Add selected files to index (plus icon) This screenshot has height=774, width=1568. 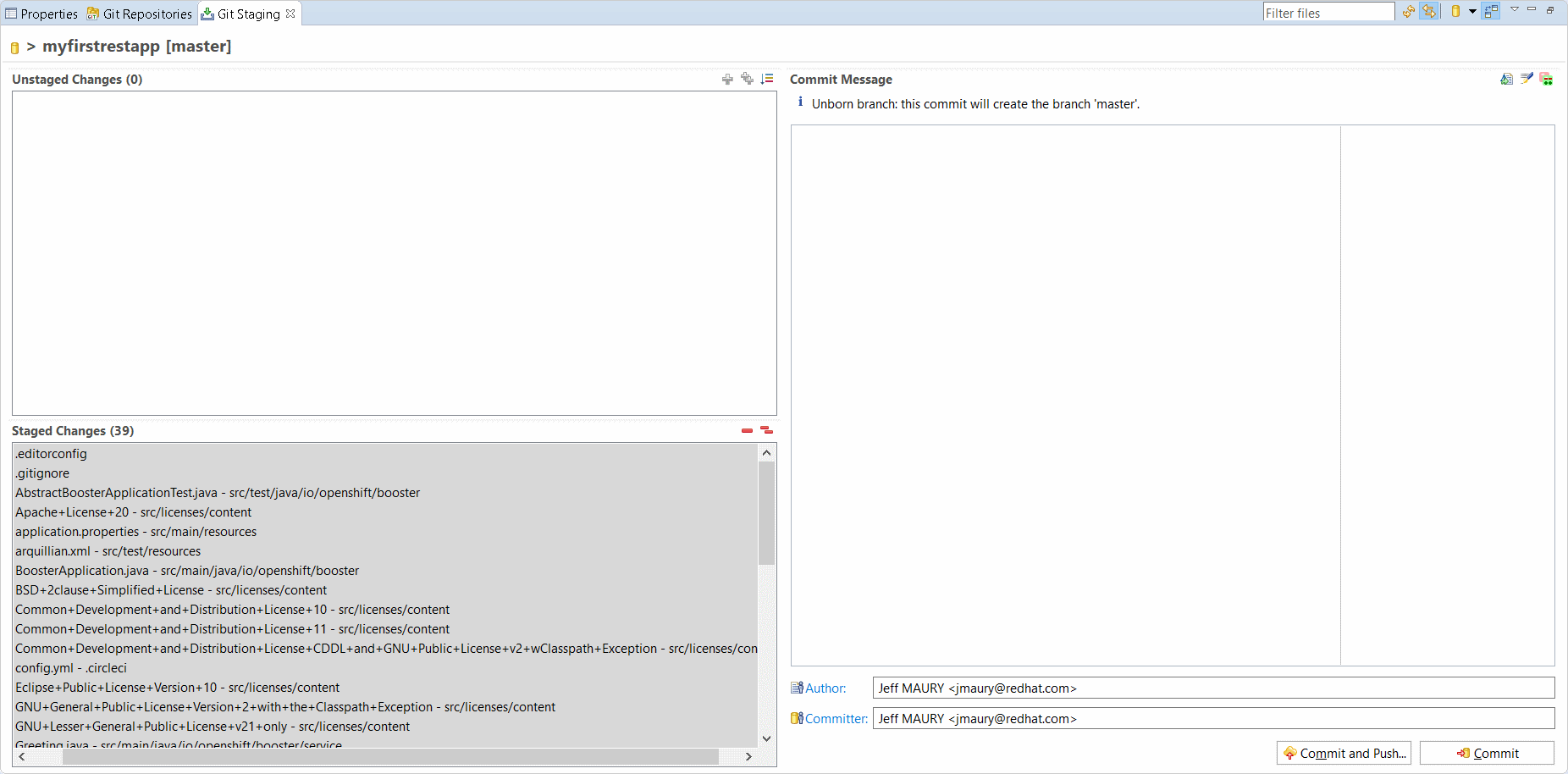[727, 79]
